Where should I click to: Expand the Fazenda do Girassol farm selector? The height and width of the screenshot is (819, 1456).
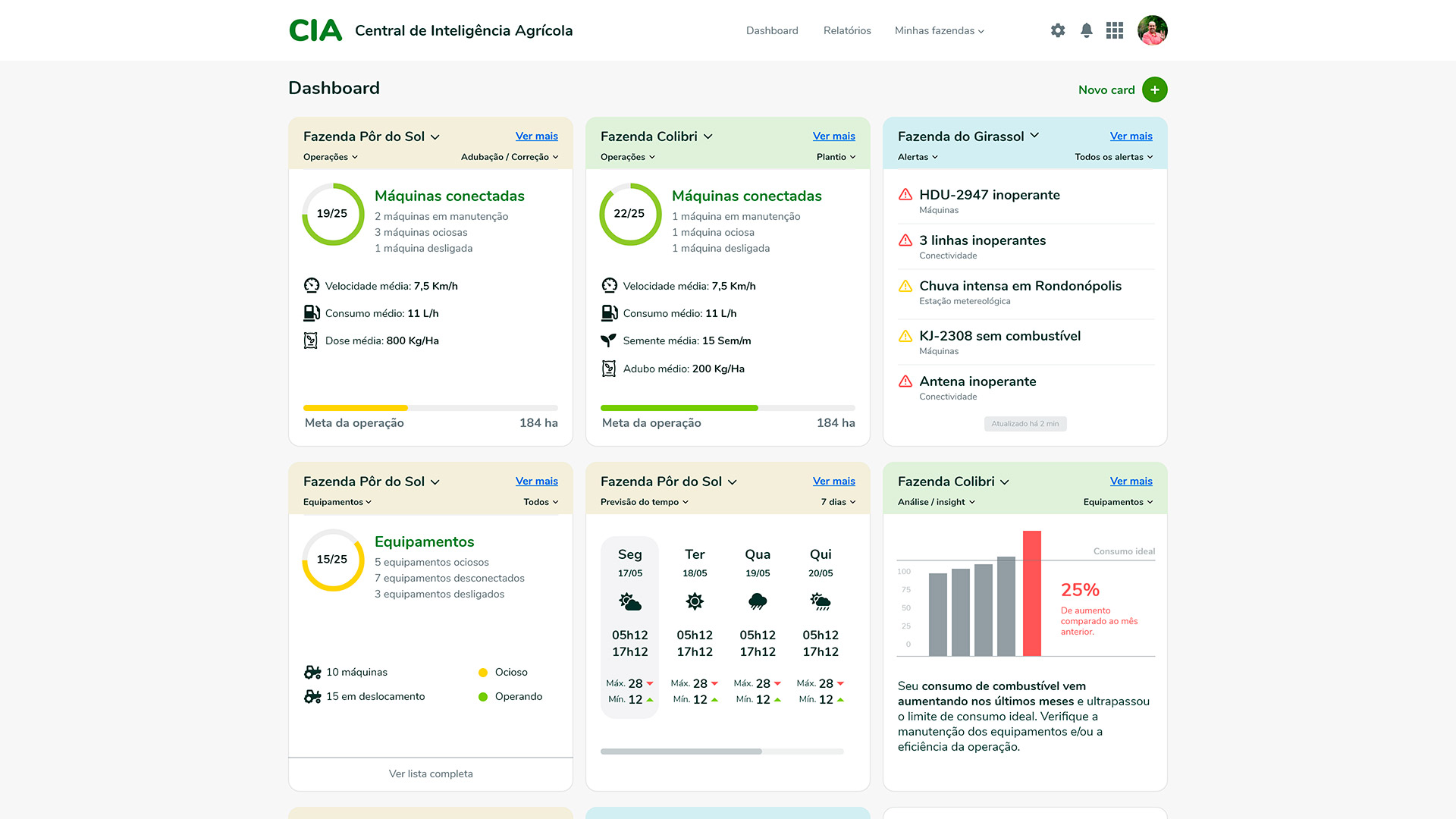point(968,136)
